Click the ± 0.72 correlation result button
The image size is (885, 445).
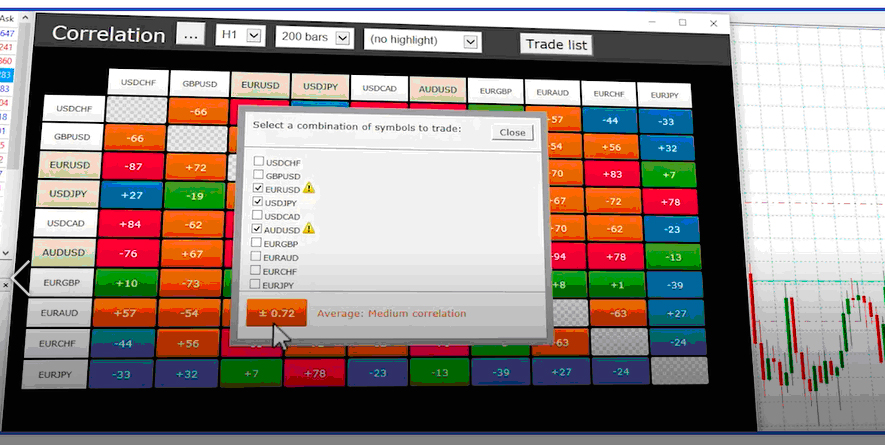coord(277,313)
